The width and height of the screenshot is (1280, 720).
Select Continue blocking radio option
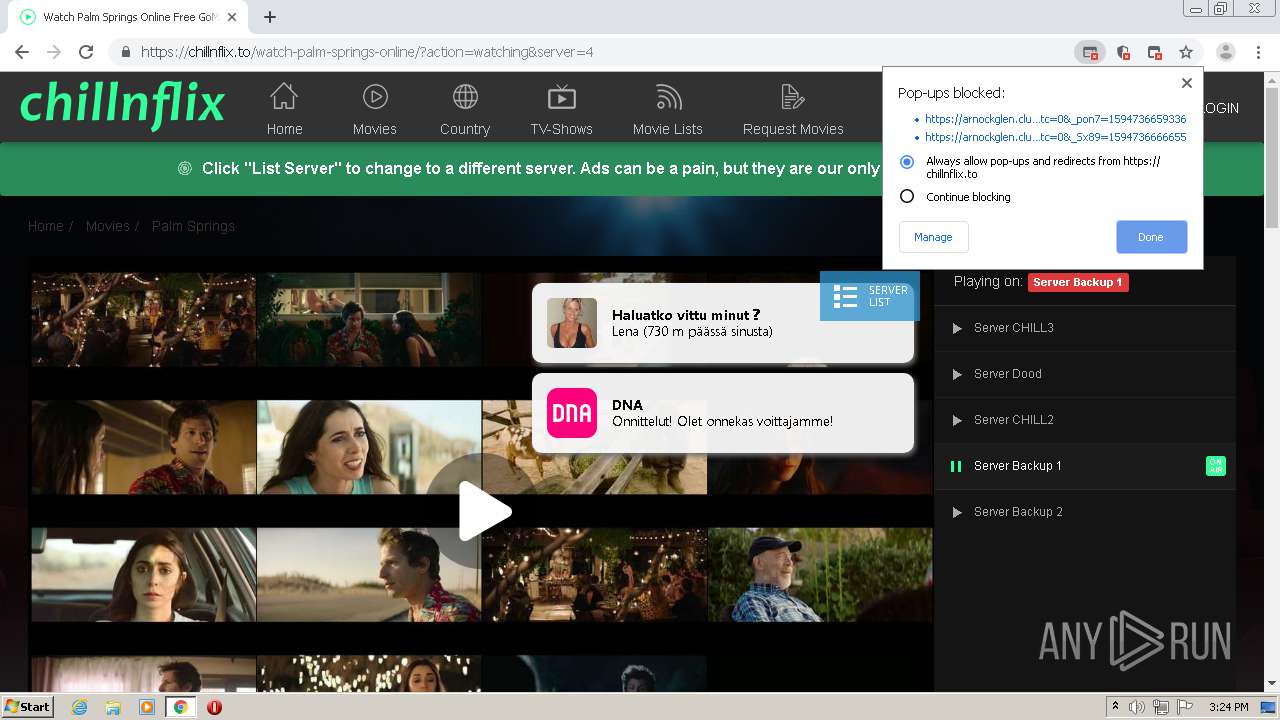pos(907,196)
